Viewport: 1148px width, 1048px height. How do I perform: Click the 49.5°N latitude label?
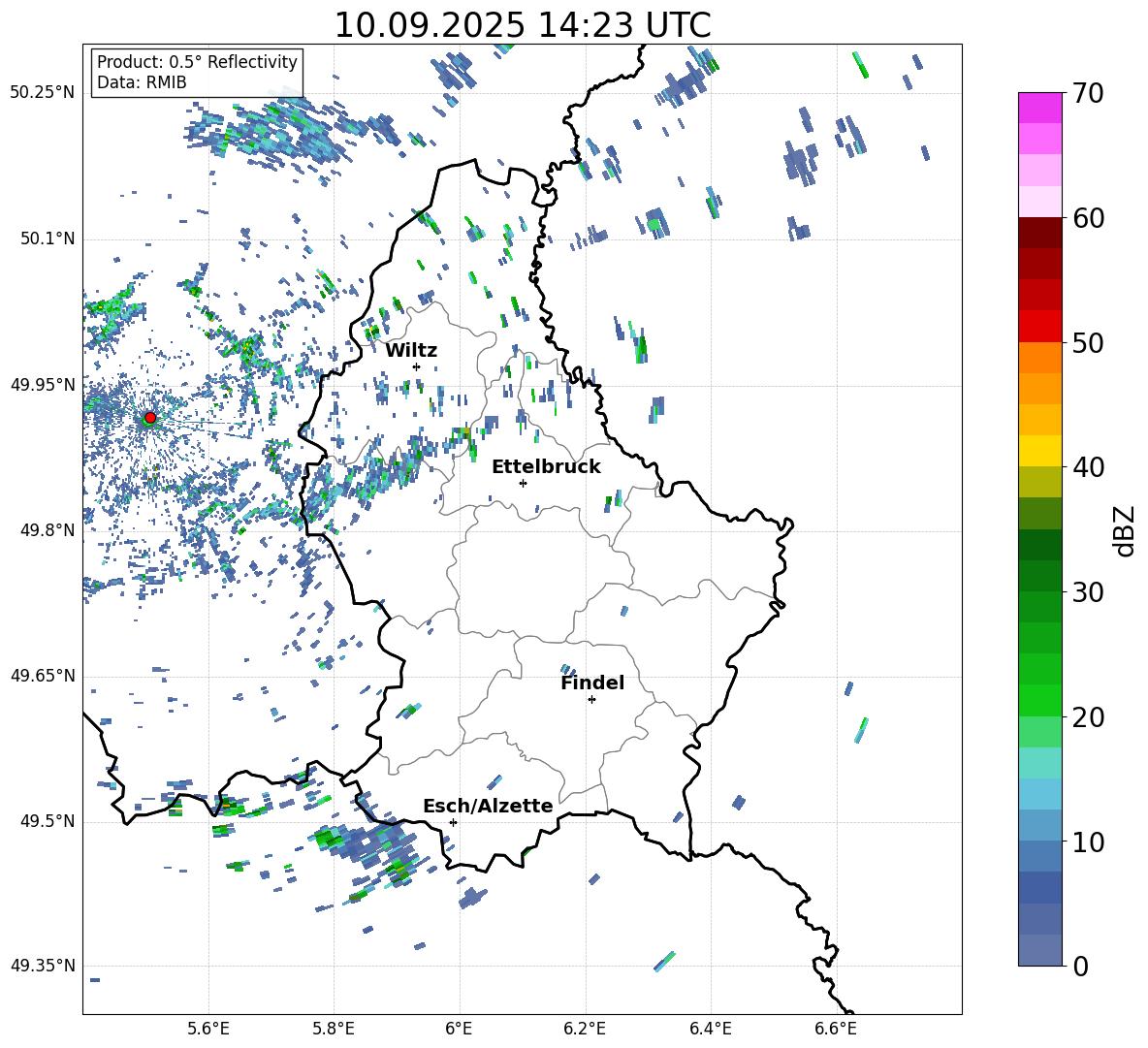(x=47, y=821)
